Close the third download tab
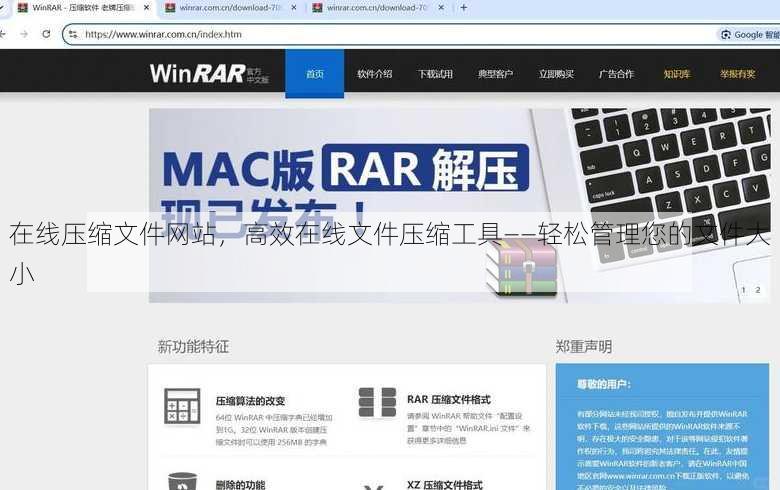 coord(441,8)
